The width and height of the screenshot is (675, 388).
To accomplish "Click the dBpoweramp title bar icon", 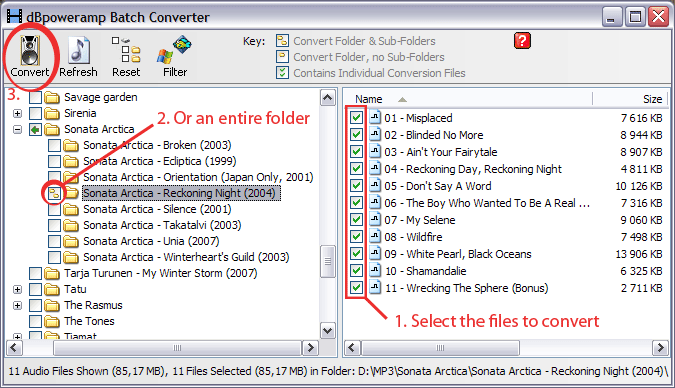I will point(14,17).
